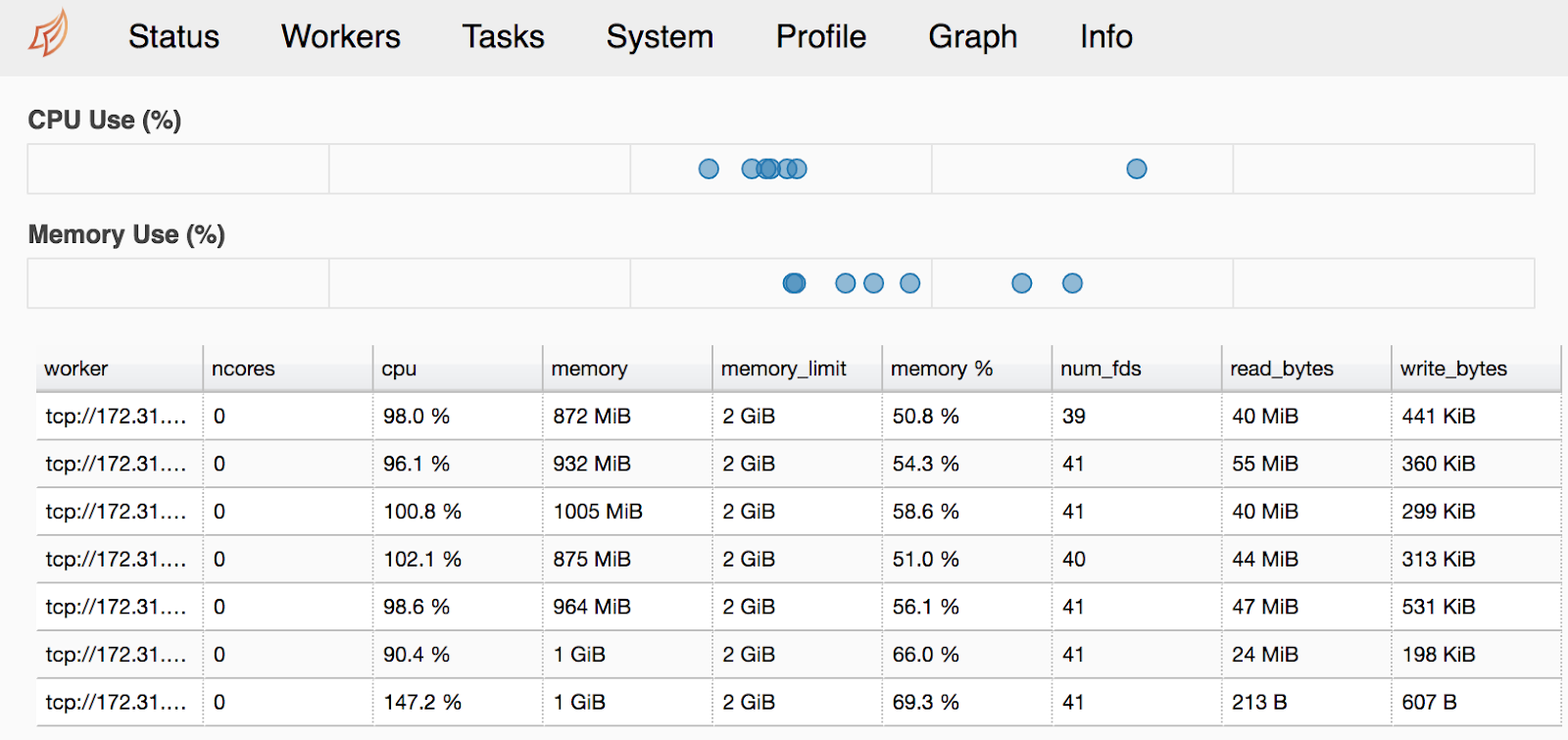Click the memory % column header

pyautogui.click(x=941, y=369)
